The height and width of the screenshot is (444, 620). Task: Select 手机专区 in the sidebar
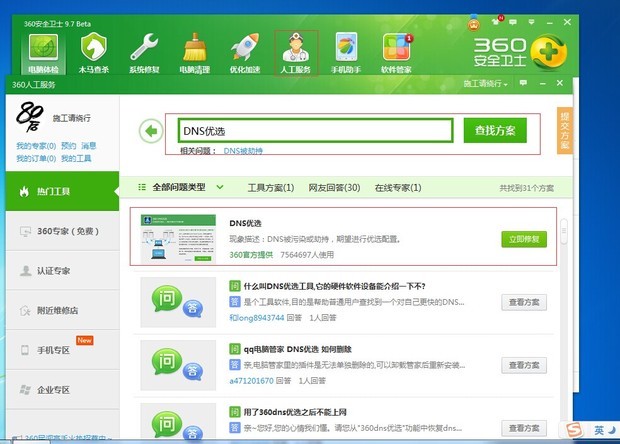pyautogui.click(x=62, y=350)
